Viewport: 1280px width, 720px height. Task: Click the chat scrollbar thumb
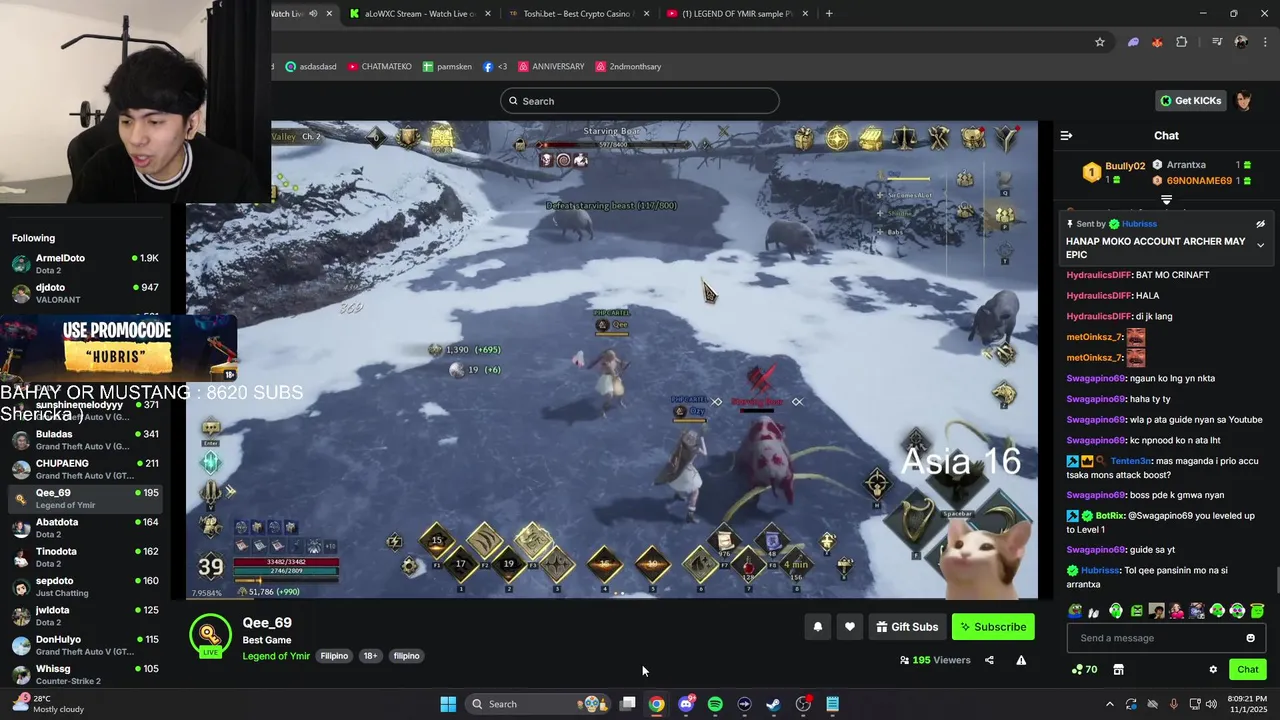click(1276, 579)
